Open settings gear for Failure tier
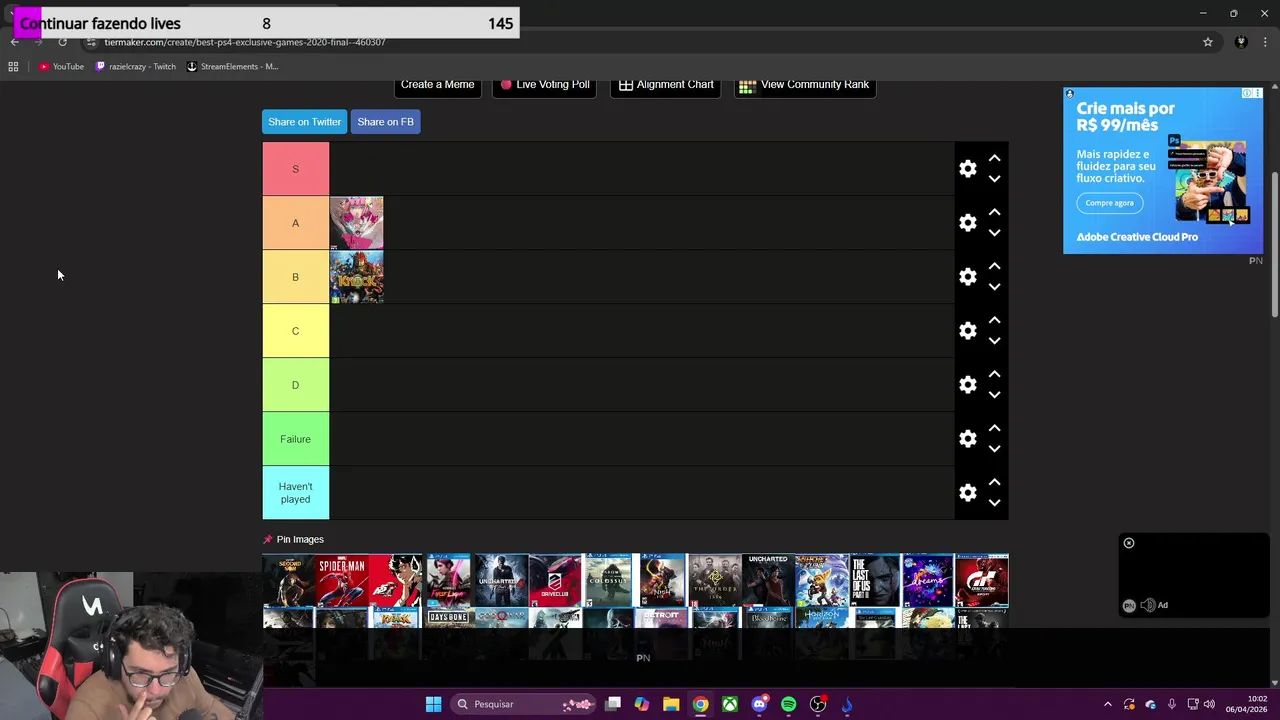 (967, 439)
